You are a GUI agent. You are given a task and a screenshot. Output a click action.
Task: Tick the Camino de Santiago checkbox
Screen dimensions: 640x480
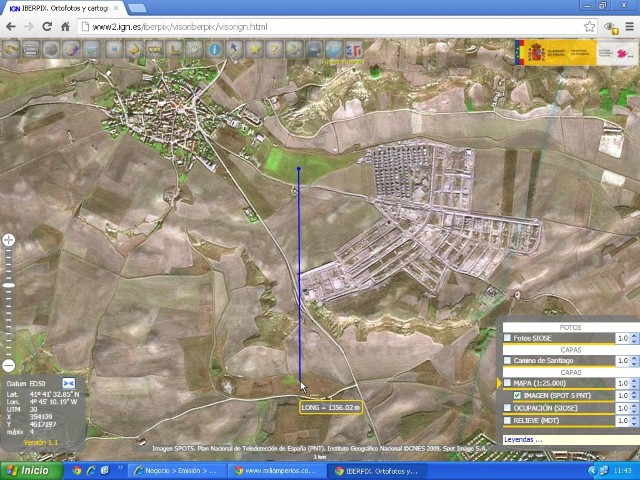(x=508, y=360)
